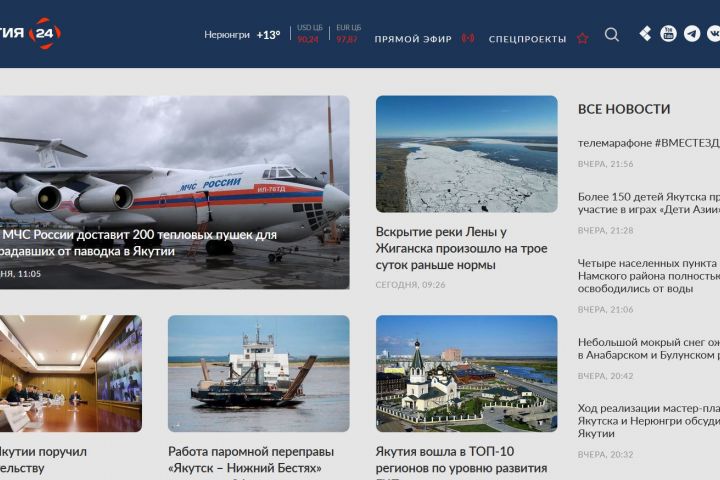
Task: Click the live broadcast signal icon
Action: (x=468, y=38)
